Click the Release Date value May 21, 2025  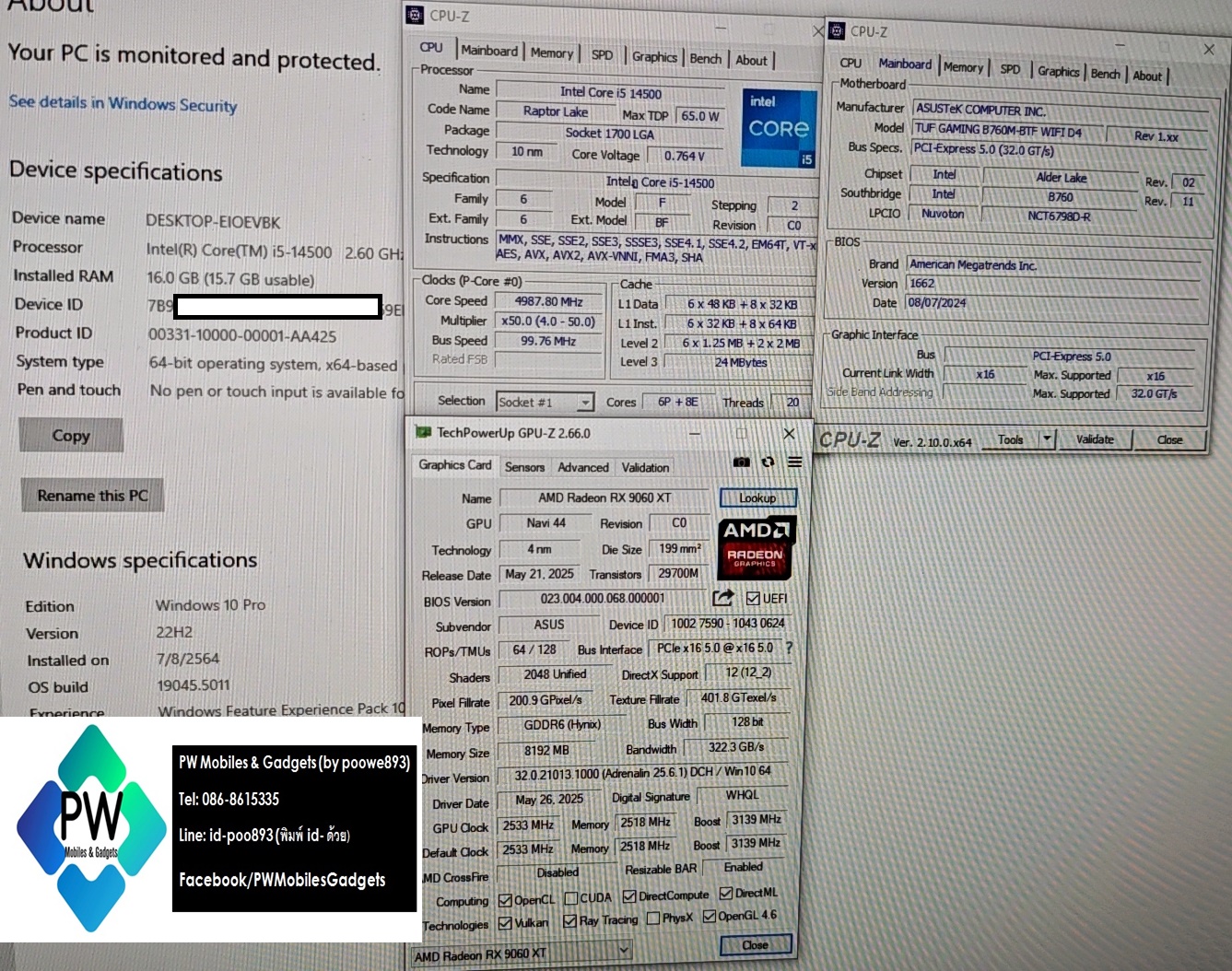(x=539, y=574)
